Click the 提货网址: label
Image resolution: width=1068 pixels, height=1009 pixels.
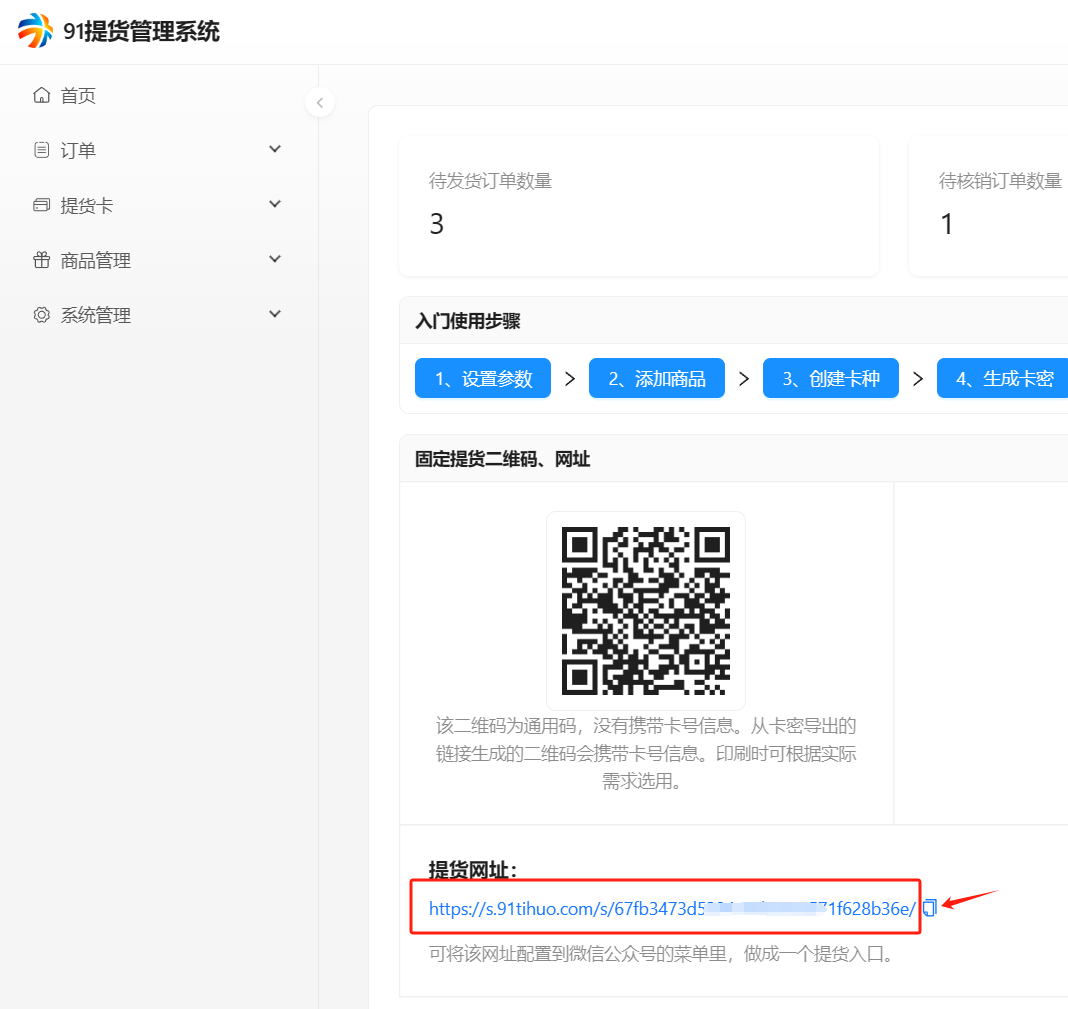473,869
